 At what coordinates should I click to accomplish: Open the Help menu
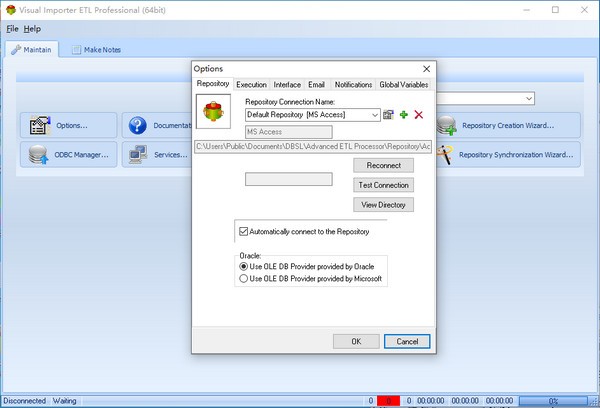(x=33, y=28)
